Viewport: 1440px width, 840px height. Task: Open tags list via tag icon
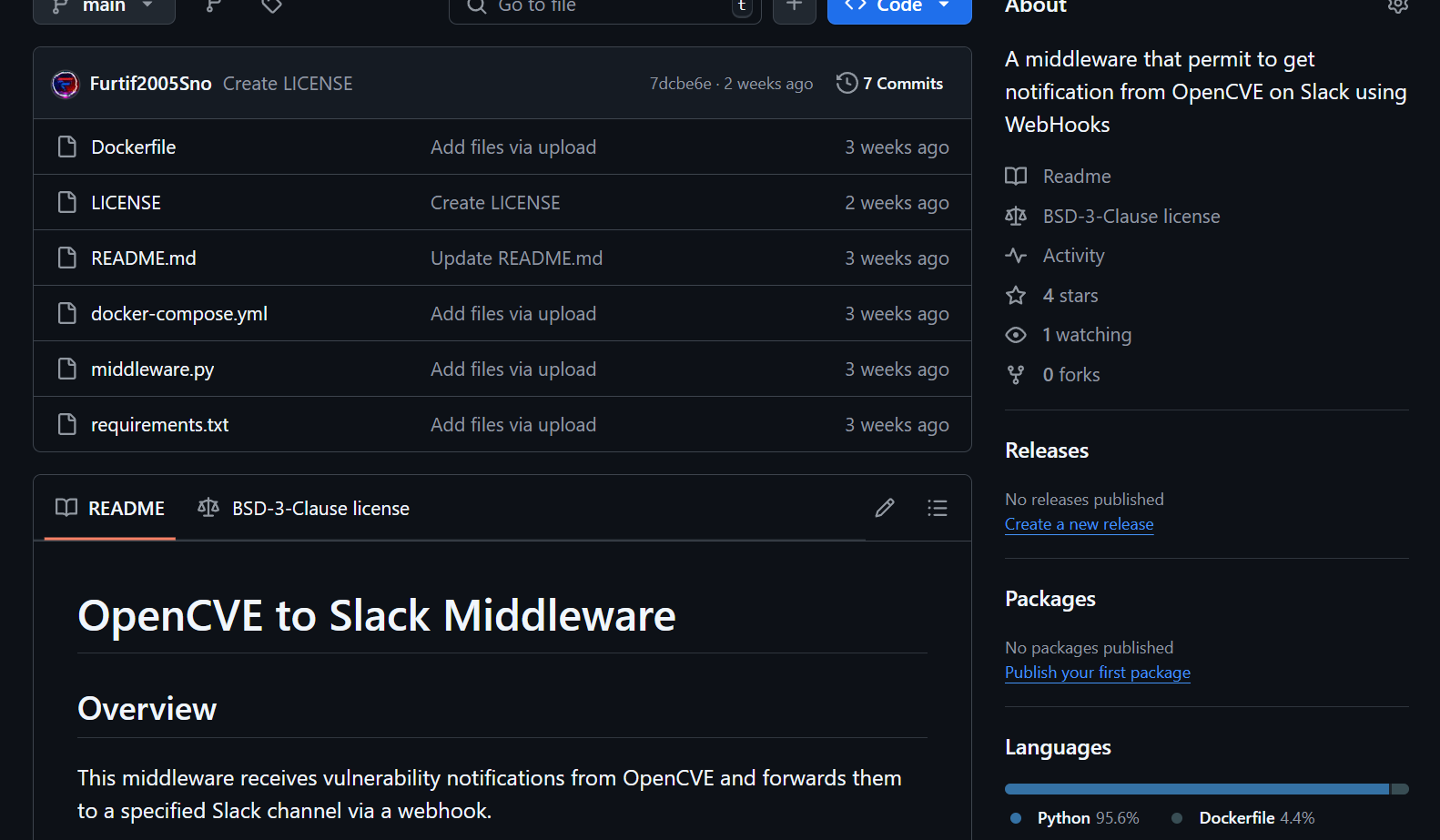coord(271,6)
